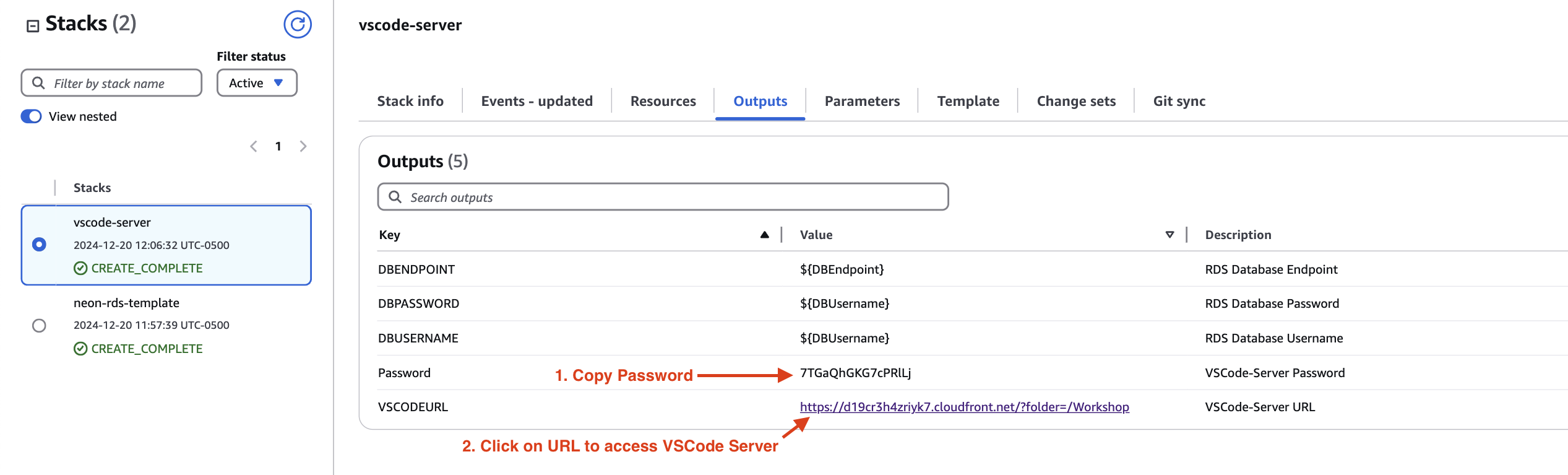Select page 1 in stack pagination

(x=278, y=146)
